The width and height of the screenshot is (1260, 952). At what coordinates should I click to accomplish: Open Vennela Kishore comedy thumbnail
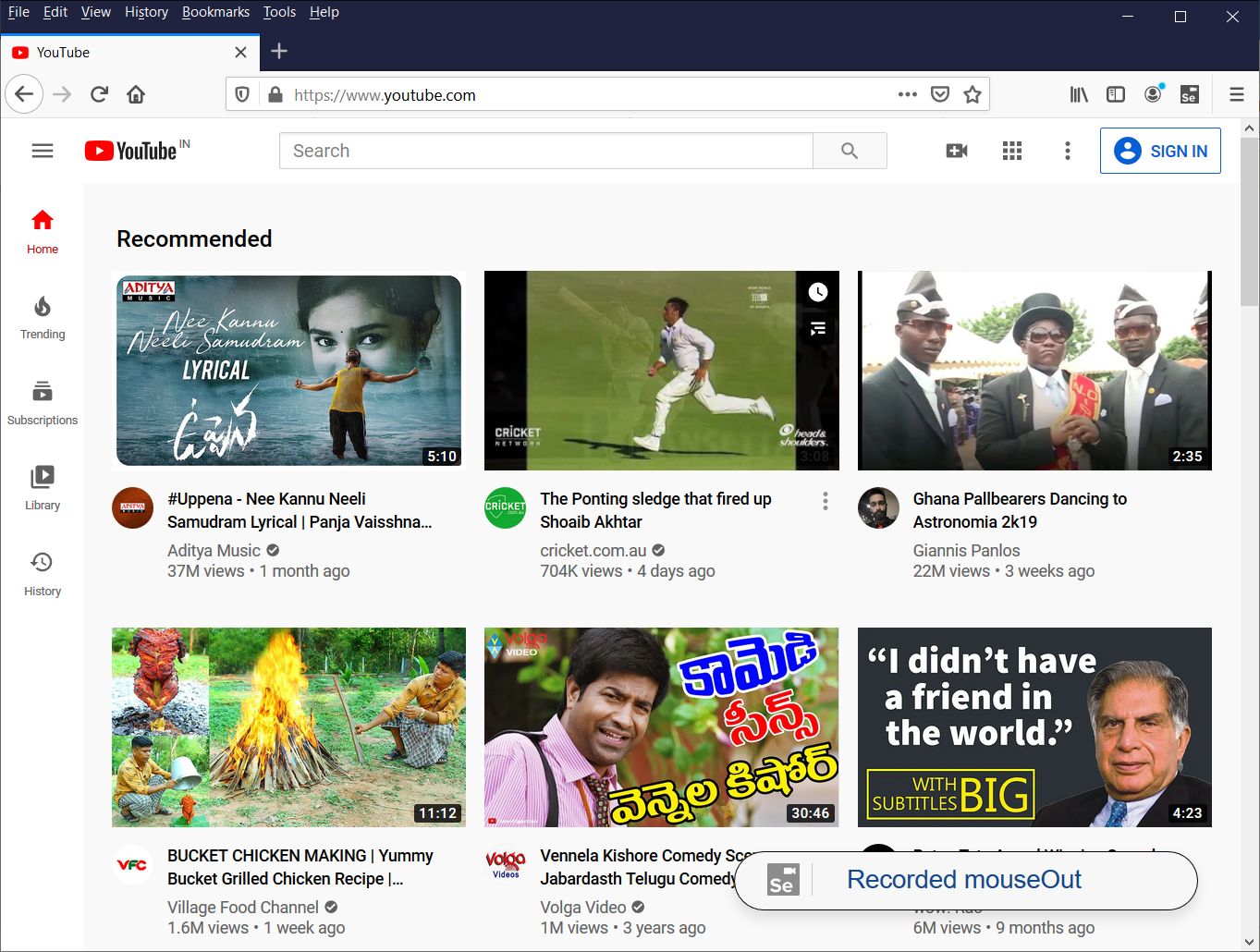(661, 727)
